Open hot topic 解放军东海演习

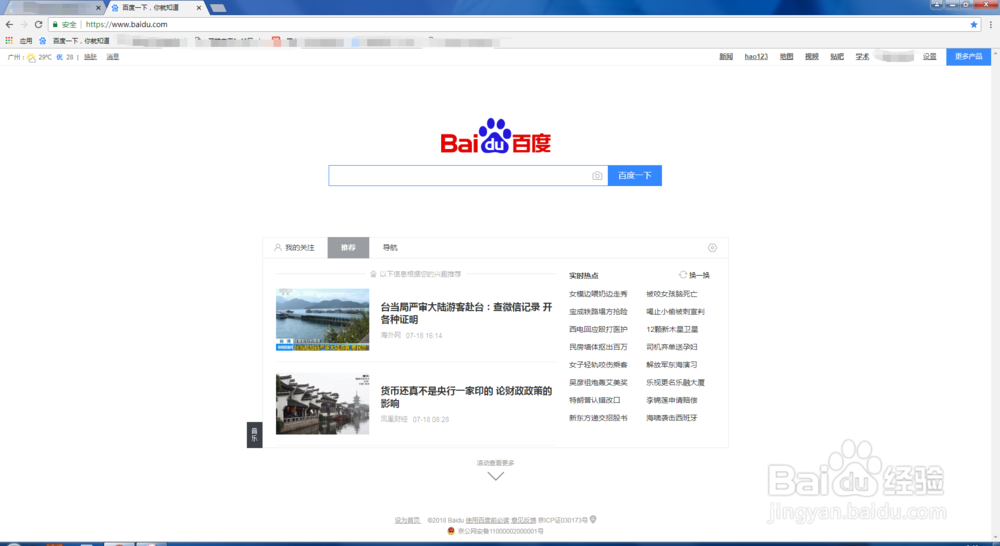coord(672,365)
